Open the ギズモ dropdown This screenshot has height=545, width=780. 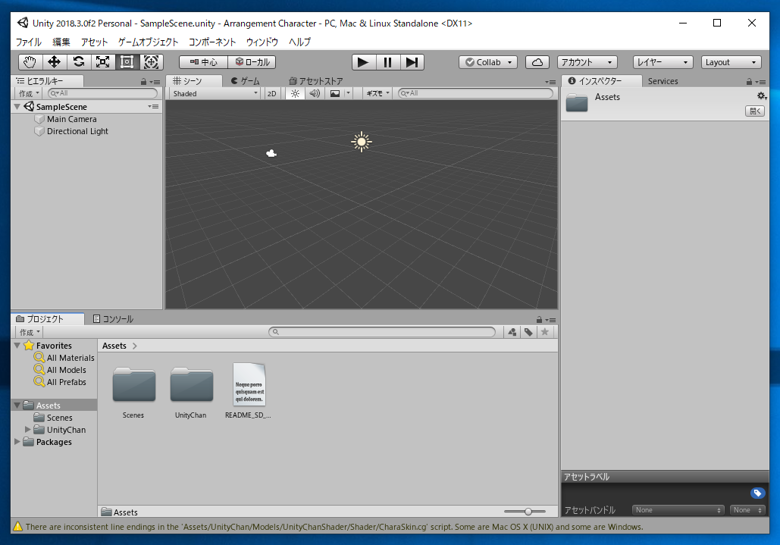(x=378, y=93)
